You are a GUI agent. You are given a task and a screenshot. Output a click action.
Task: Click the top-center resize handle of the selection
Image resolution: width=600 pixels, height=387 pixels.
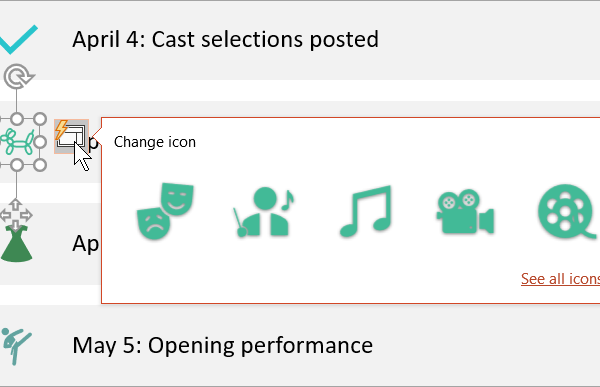17,119
